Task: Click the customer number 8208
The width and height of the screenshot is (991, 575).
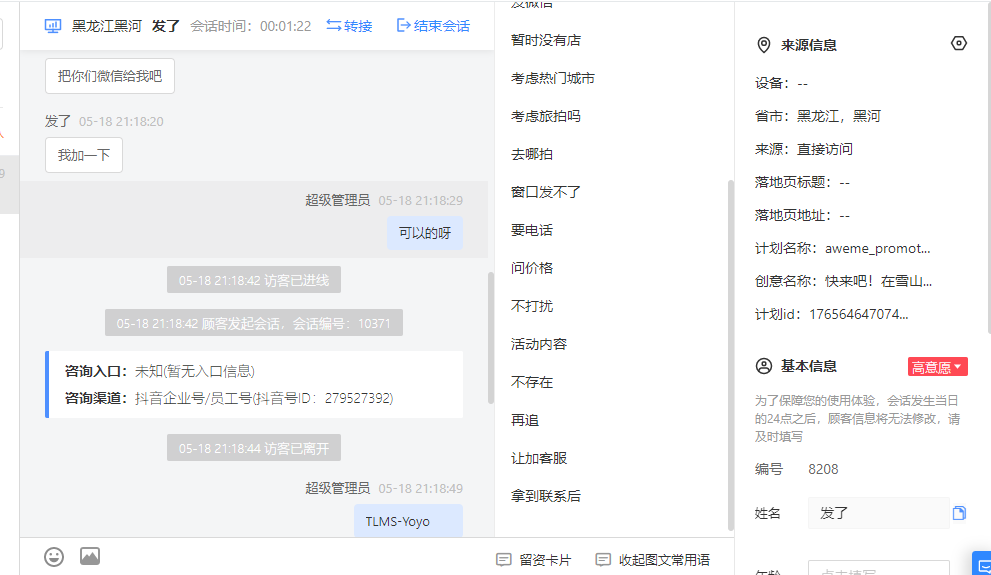Action: coord(823,469)
